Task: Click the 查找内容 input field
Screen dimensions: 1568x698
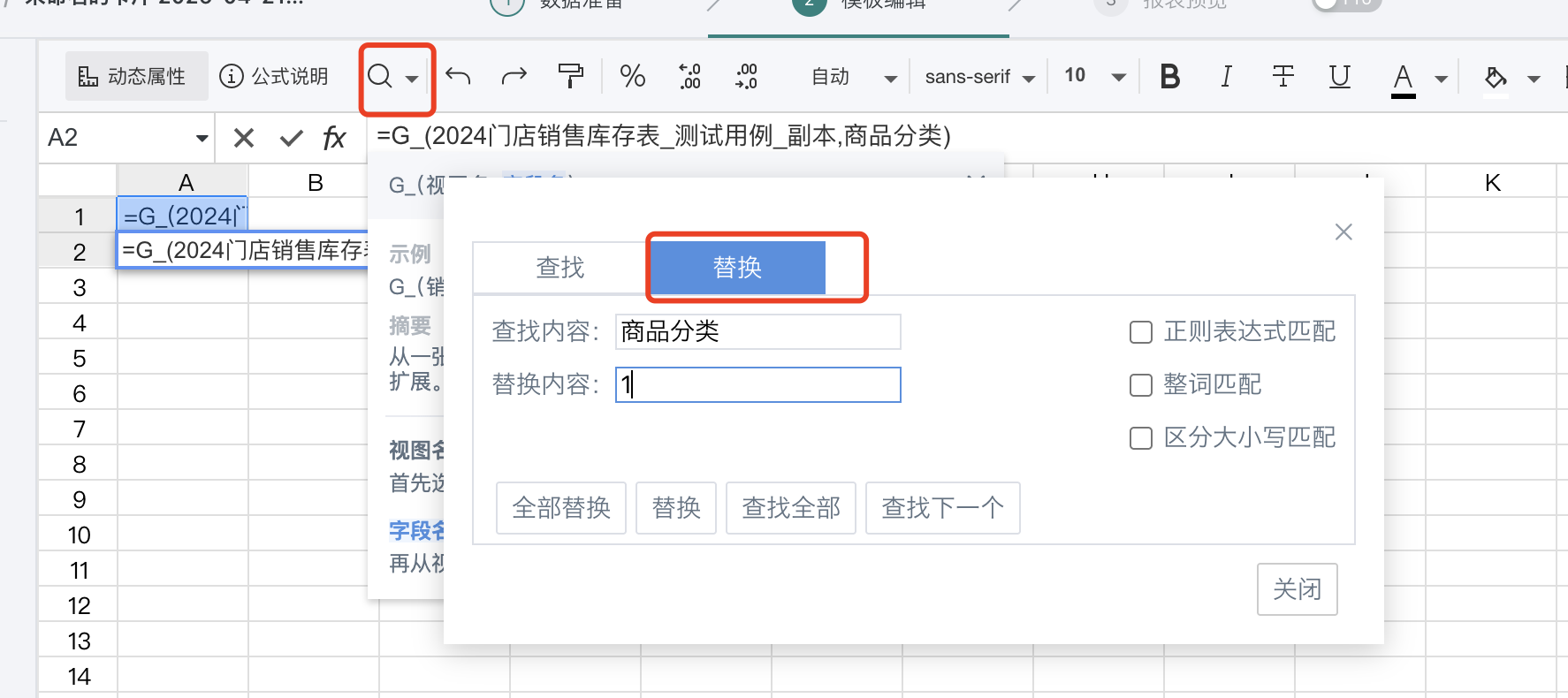Action: [x=757, y=331]
